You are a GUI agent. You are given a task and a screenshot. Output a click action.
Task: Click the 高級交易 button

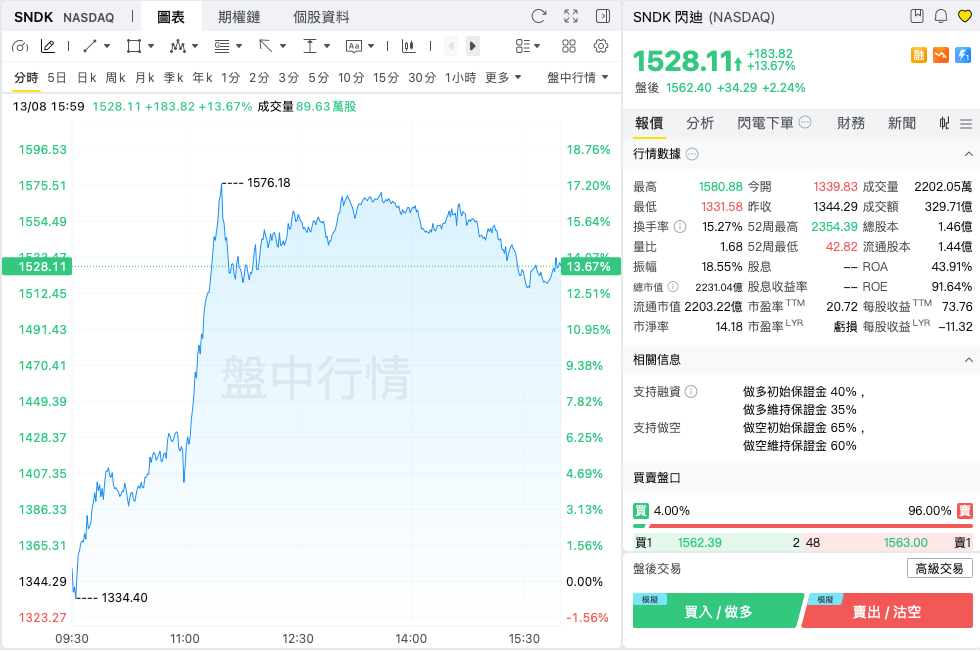939,569
